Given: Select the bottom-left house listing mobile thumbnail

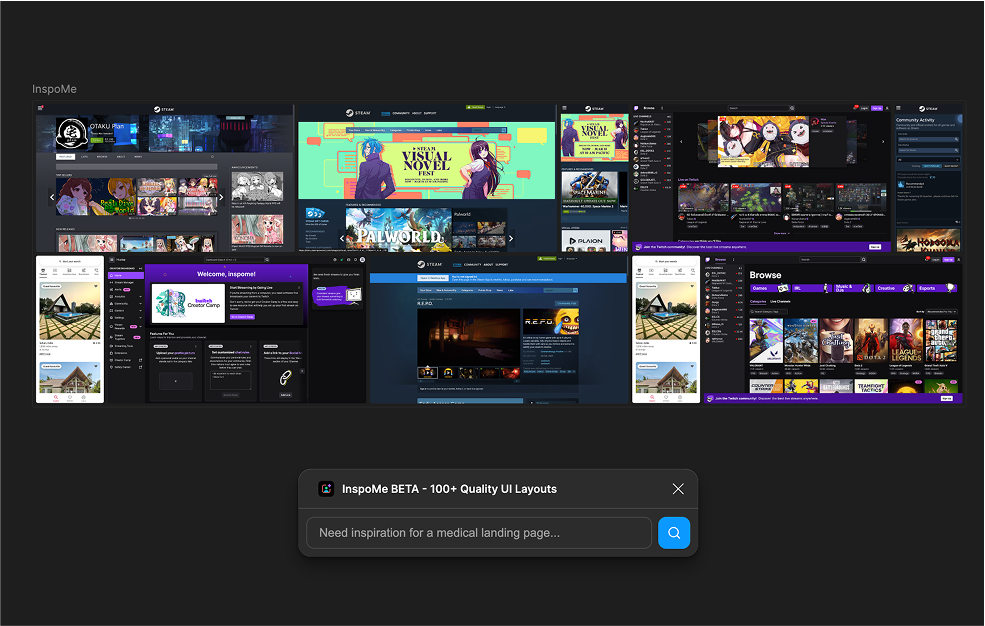Looking at the screenshot, I should 70,329.
